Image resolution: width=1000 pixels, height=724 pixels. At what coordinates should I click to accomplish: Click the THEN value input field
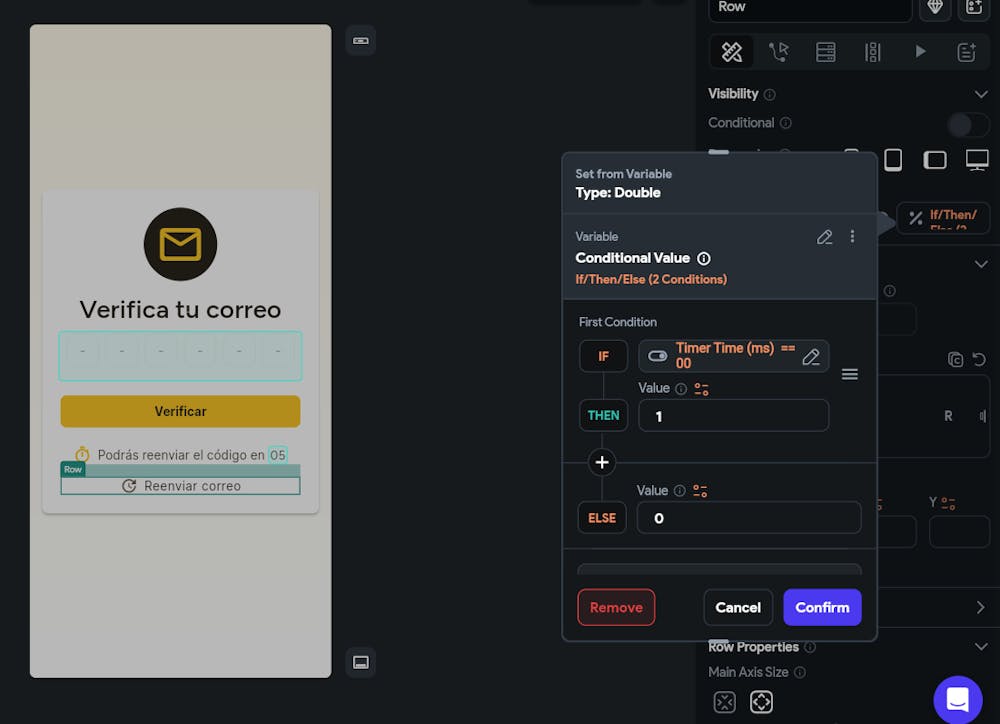(x=733, y=416)
